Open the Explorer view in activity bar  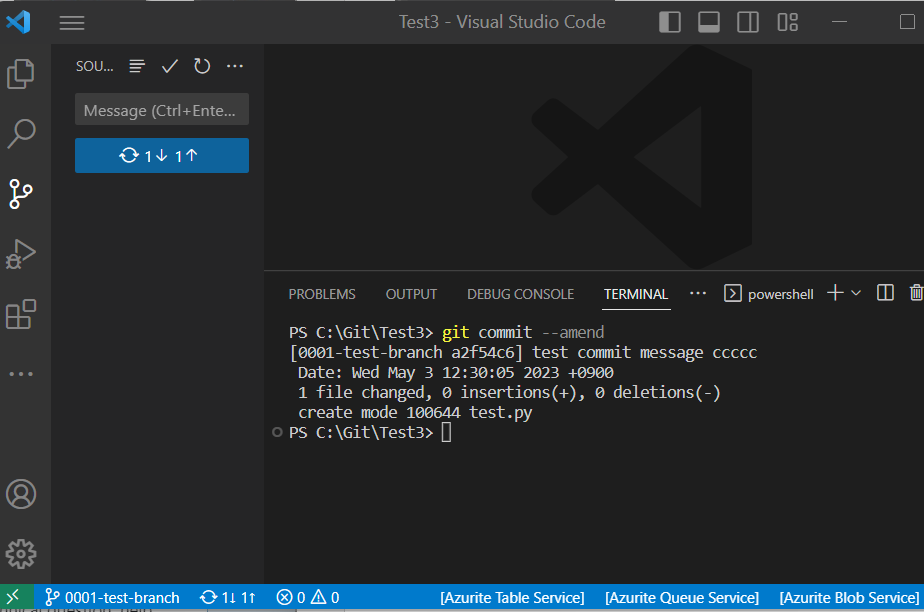21,74
